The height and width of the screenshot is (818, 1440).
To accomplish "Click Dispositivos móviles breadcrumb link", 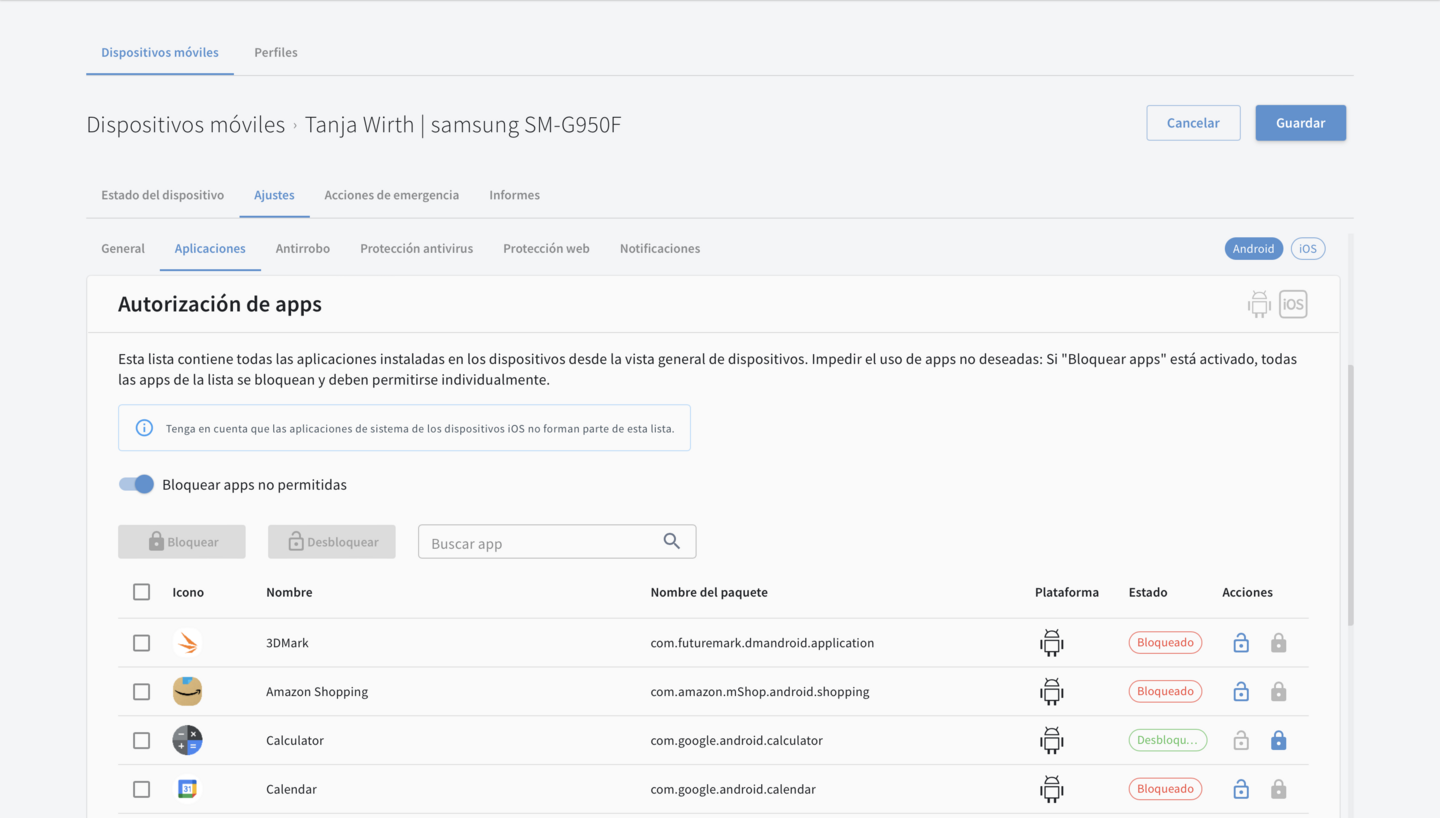I will pyautogui.click(x=185, y=125).
